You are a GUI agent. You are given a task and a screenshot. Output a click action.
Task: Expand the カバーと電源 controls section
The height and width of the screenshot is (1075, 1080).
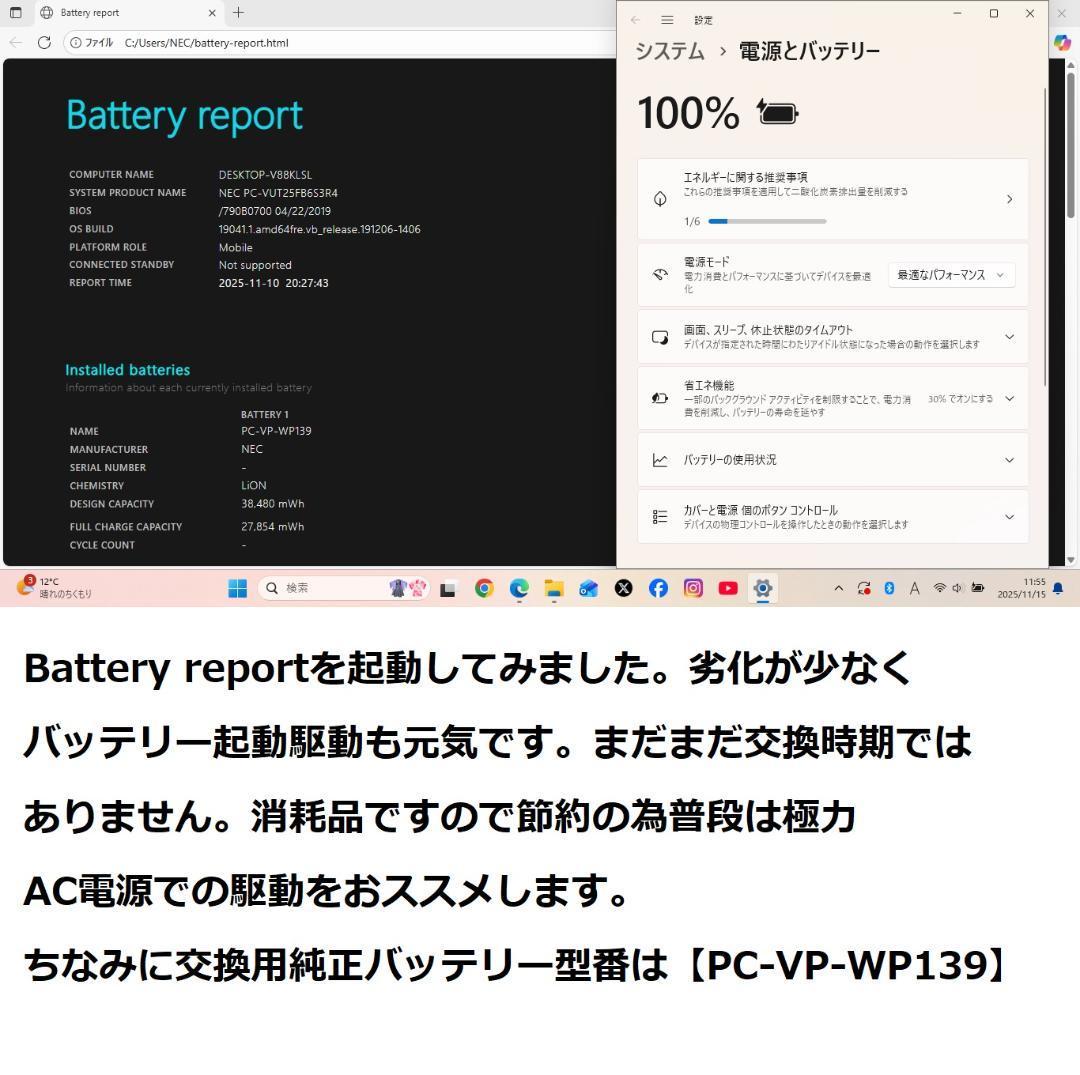(x=1009, y=516)
